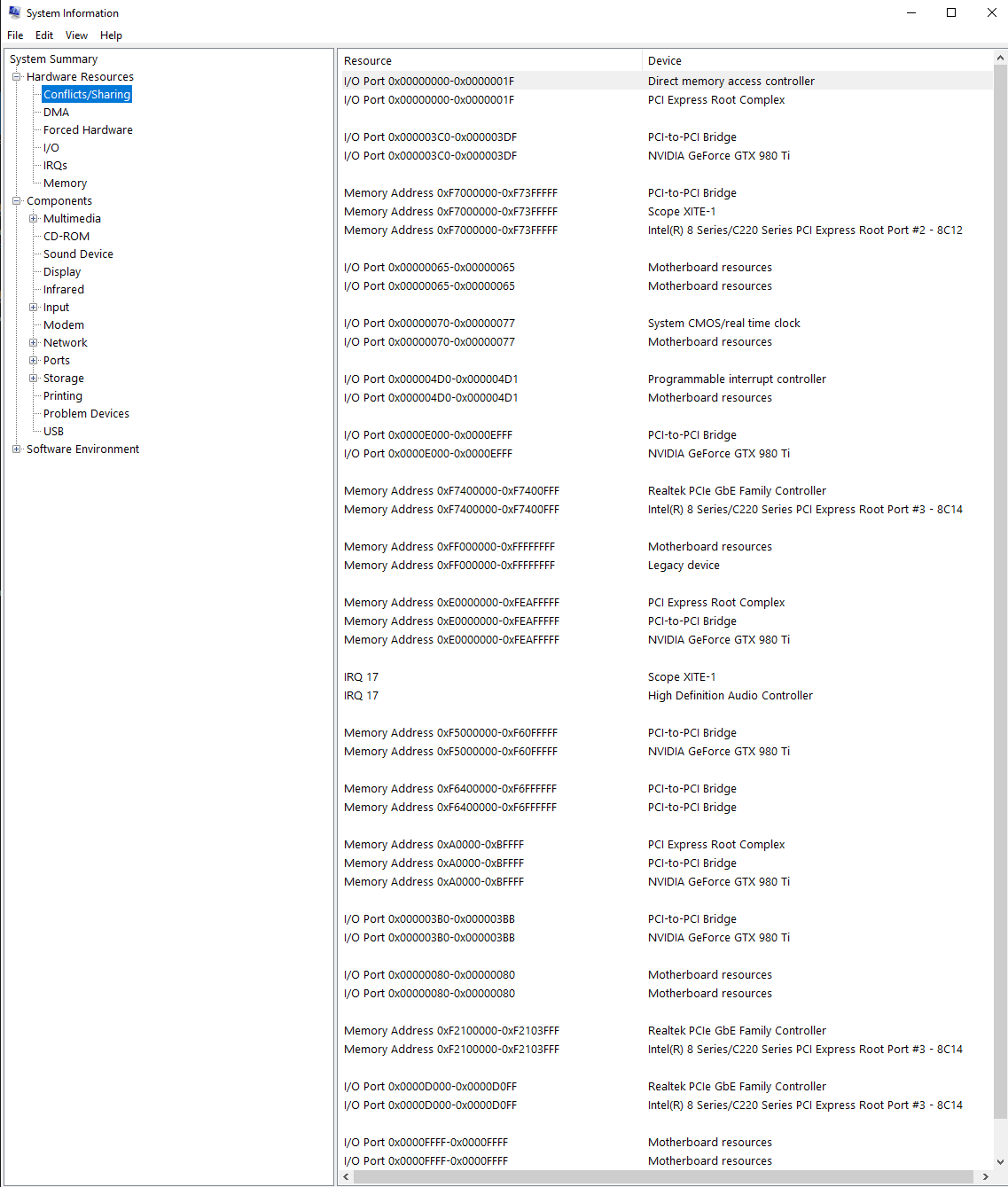Maximize the System Information window
The height and width of the screenshot is (1187, 1008).
pyautogui.click(x=951, y=12)
